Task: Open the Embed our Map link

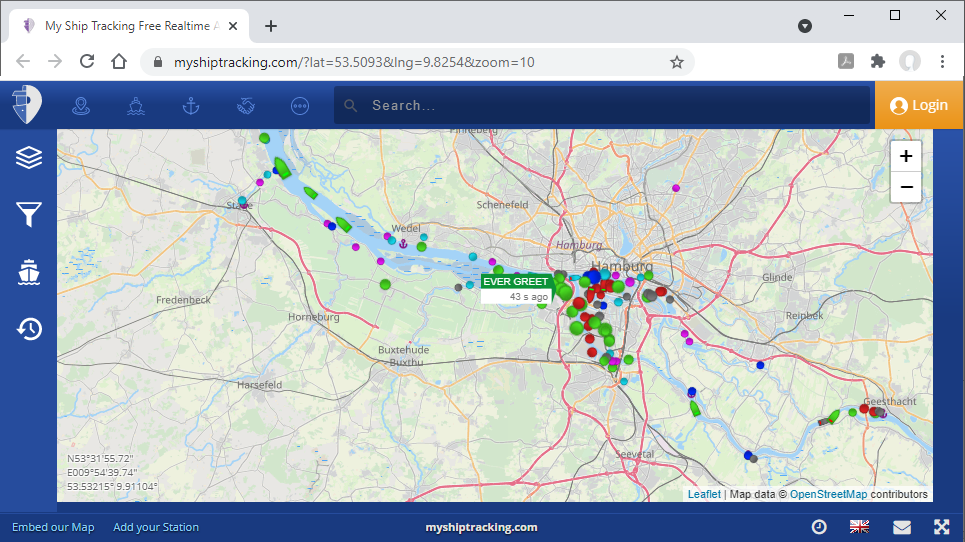Action: point(53,527)
